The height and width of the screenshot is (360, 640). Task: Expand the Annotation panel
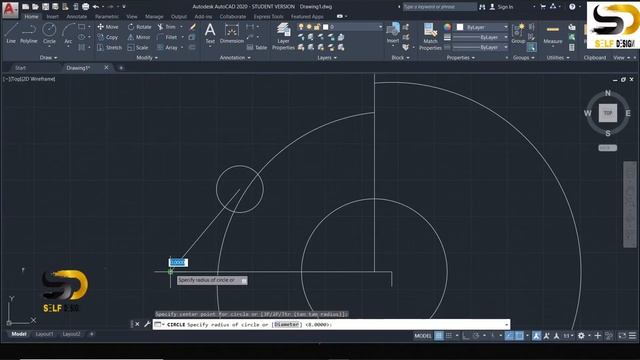[x=235, y=58]
